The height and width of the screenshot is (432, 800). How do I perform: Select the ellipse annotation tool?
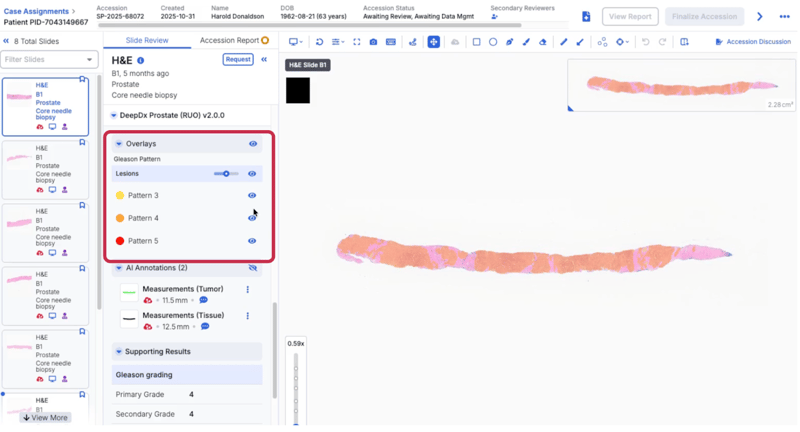pos(493,42)
